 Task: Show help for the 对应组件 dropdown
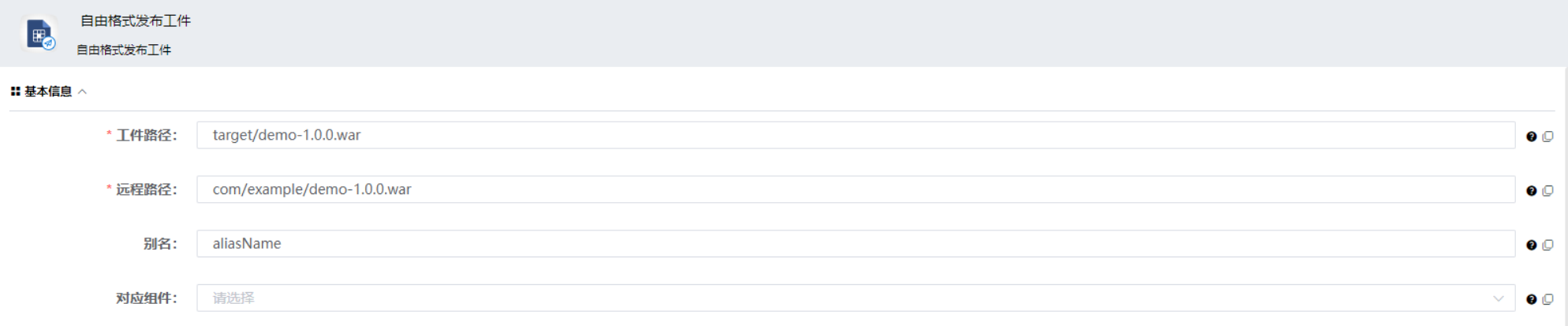pos(1531,299)
